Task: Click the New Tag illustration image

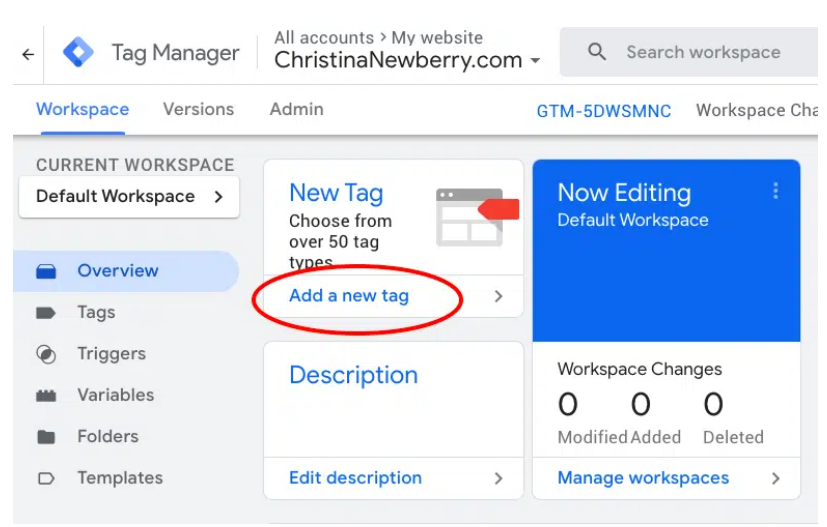Action: click(x=477, y=217)
